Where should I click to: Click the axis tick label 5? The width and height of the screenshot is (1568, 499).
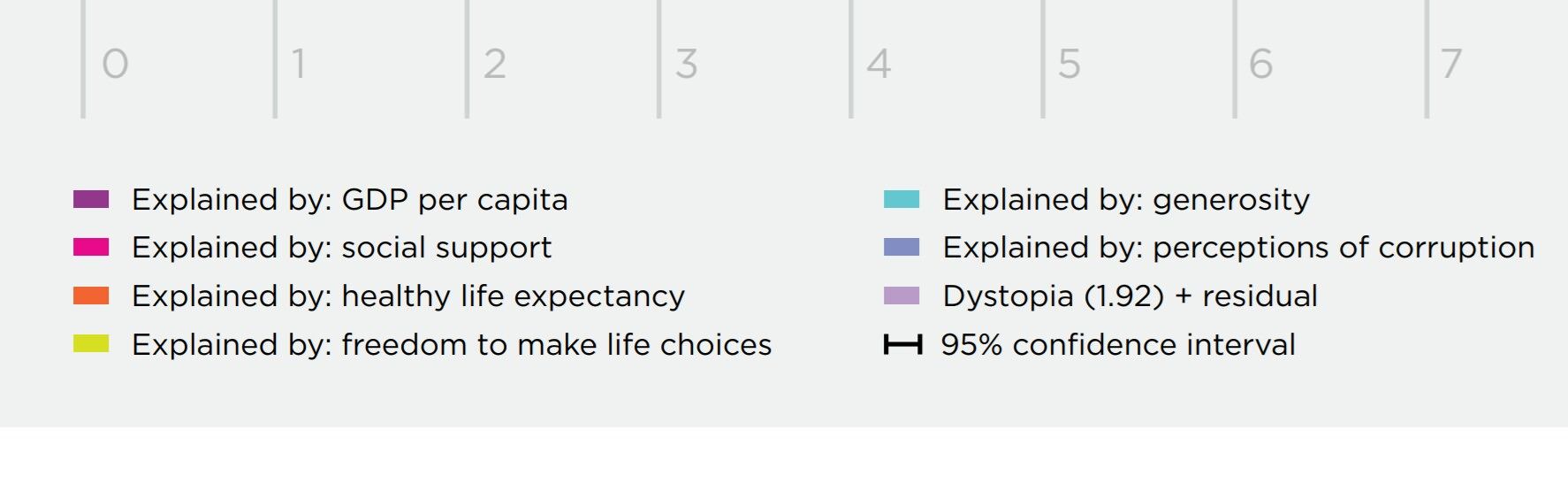[x=1069, y=64]
